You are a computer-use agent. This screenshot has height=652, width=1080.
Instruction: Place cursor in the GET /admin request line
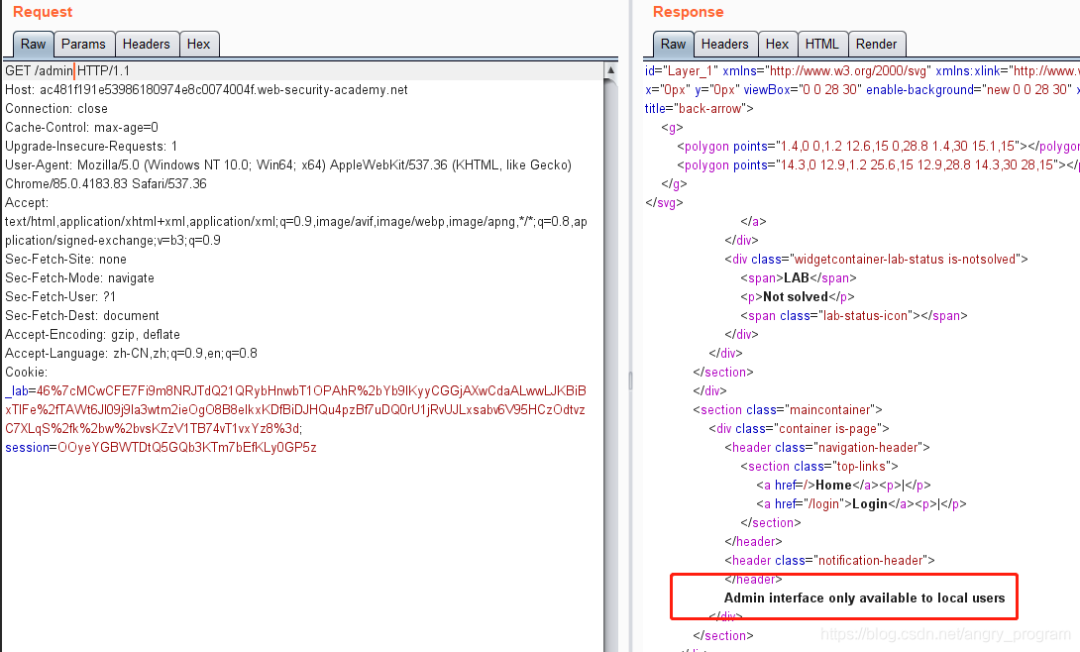tap(68, 71)
